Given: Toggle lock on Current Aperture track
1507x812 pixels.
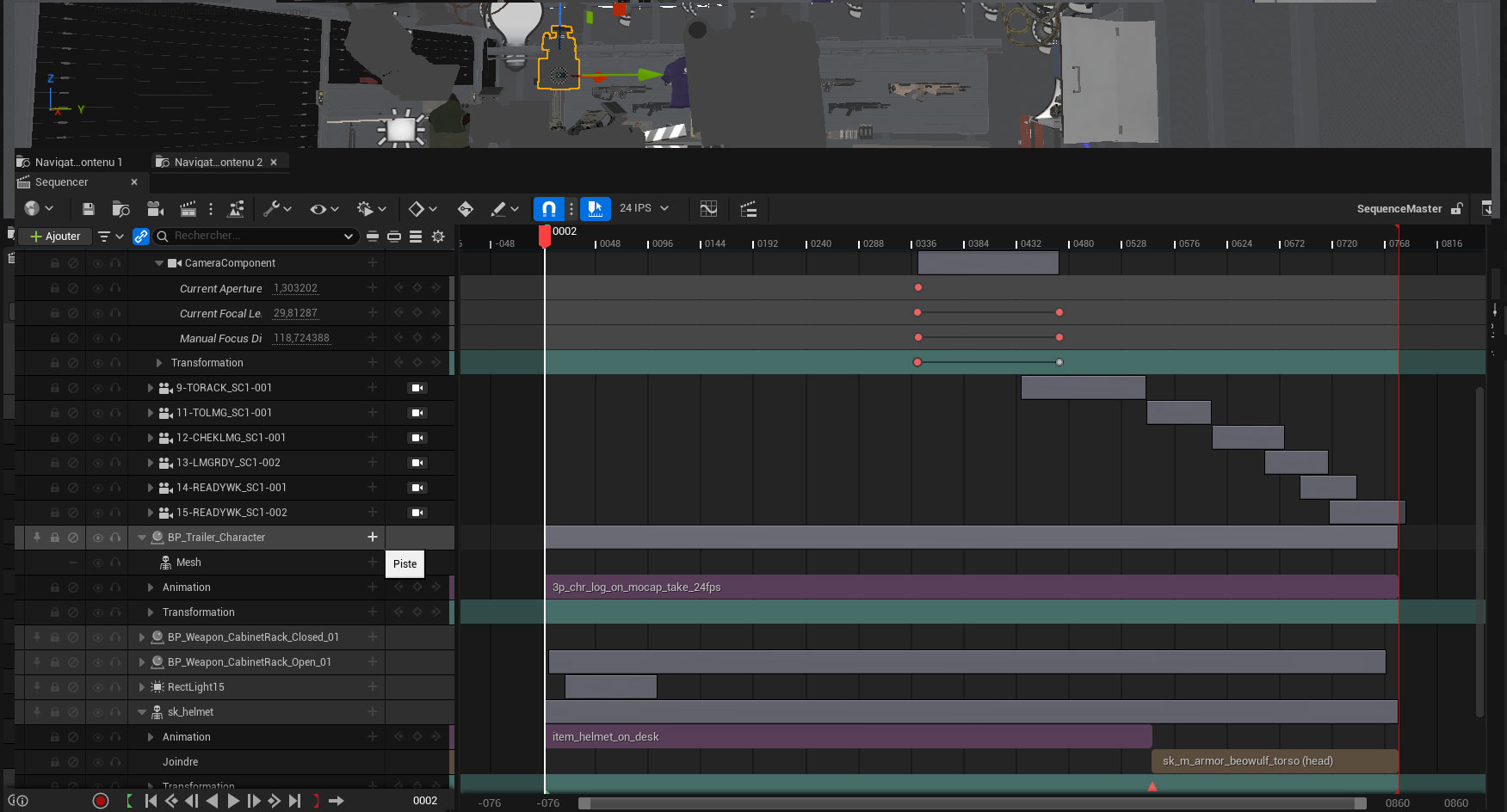Looking at the screenshot, I should coord(54,288).
